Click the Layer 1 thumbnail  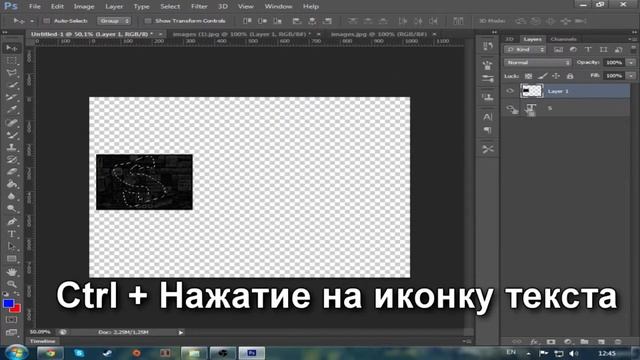click(x=532, y=91)
